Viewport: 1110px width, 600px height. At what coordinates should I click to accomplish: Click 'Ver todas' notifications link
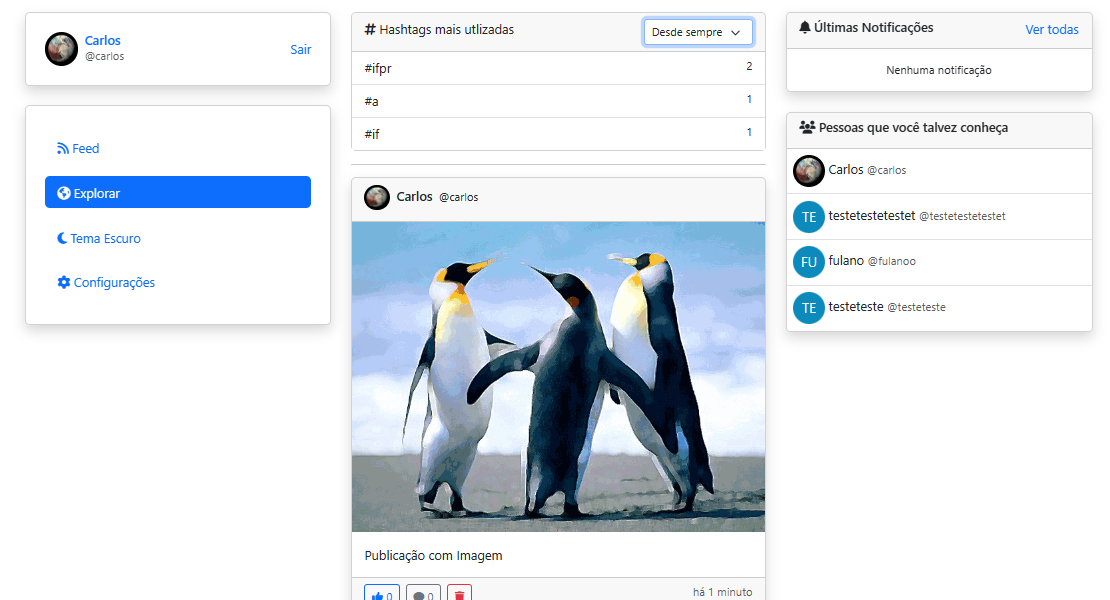(x=1051, y=30)
